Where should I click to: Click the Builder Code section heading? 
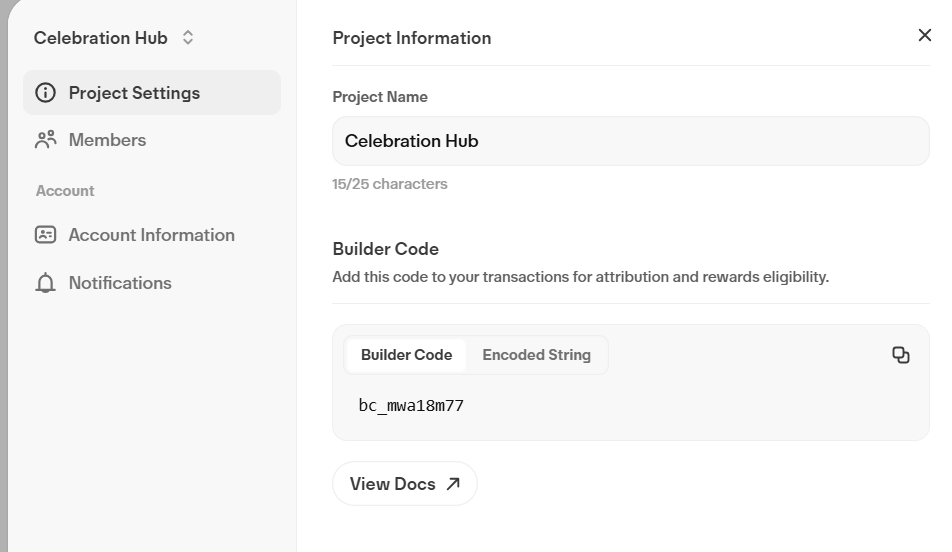tap(386, 249)
